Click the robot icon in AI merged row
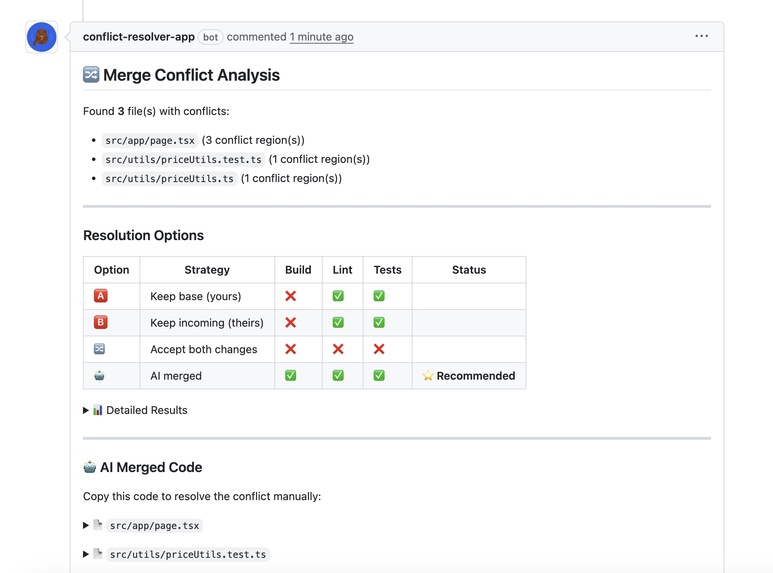This screenshot has width=773, height=573. click(100, 376)
